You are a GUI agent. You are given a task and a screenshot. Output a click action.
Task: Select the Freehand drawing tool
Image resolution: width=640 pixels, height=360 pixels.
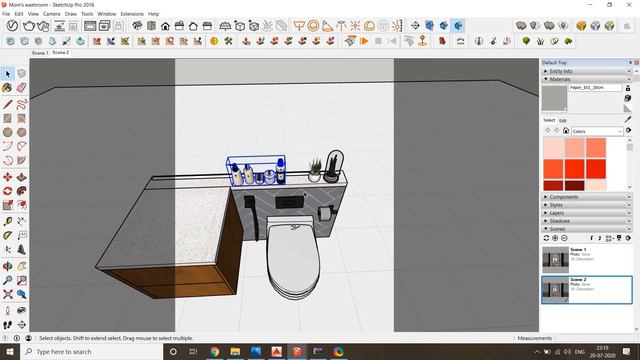pos(21,104)
